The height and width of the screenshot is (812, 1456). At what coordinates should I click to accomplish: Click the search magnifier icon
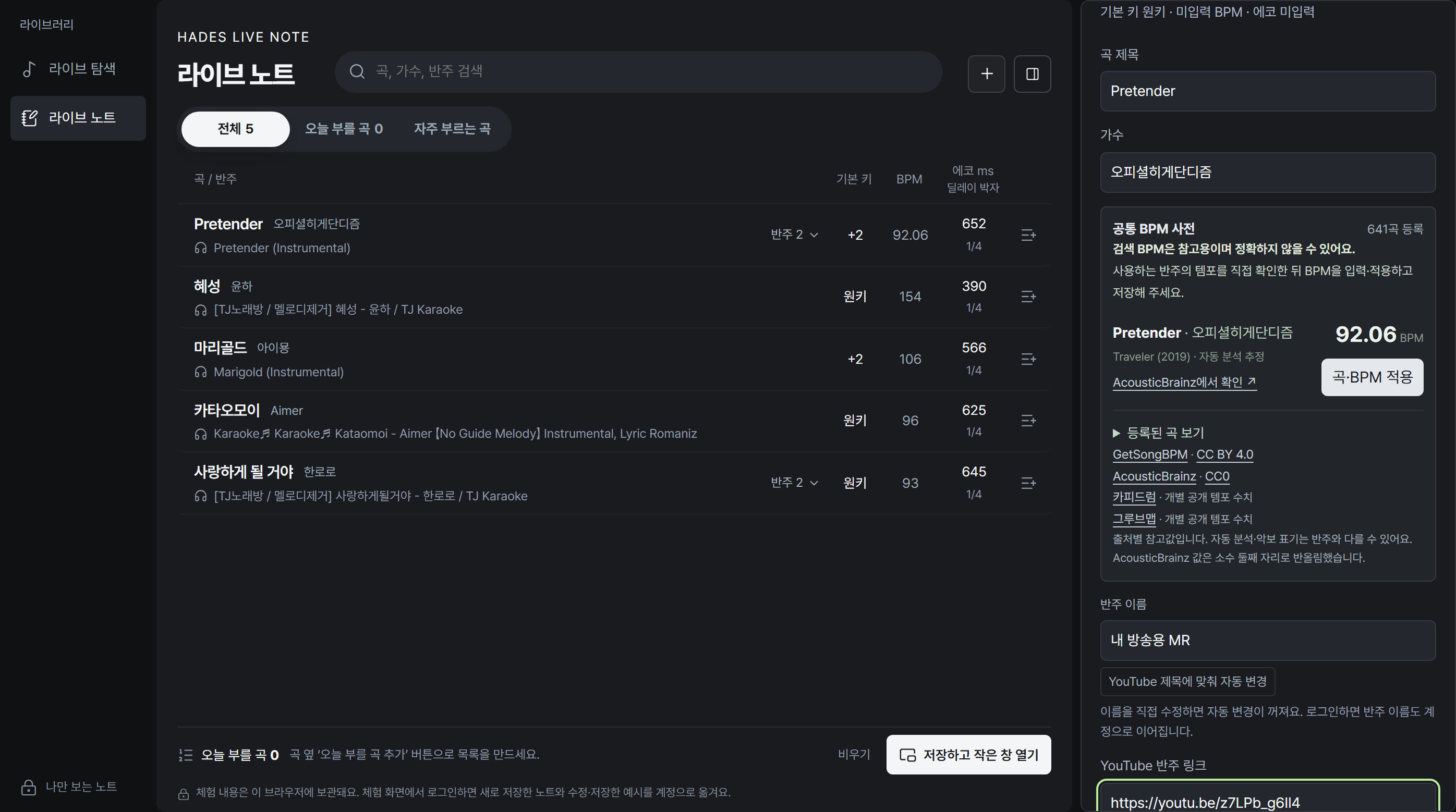pyautogui.click(x=357, y=71)
